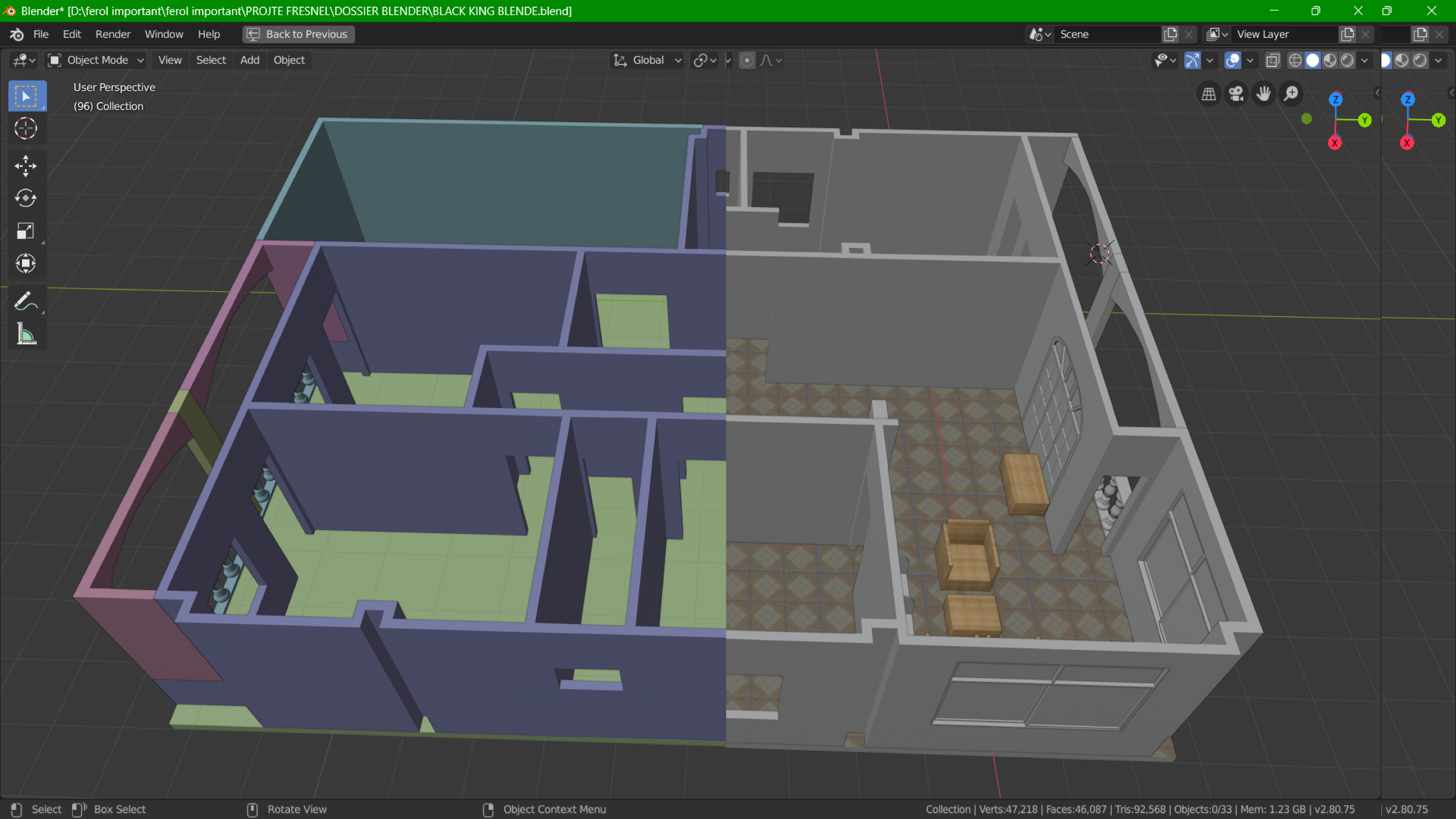Switch main viewport to material preview shading
Screen dimensions: 1456x819
(x=1330, y=60)
